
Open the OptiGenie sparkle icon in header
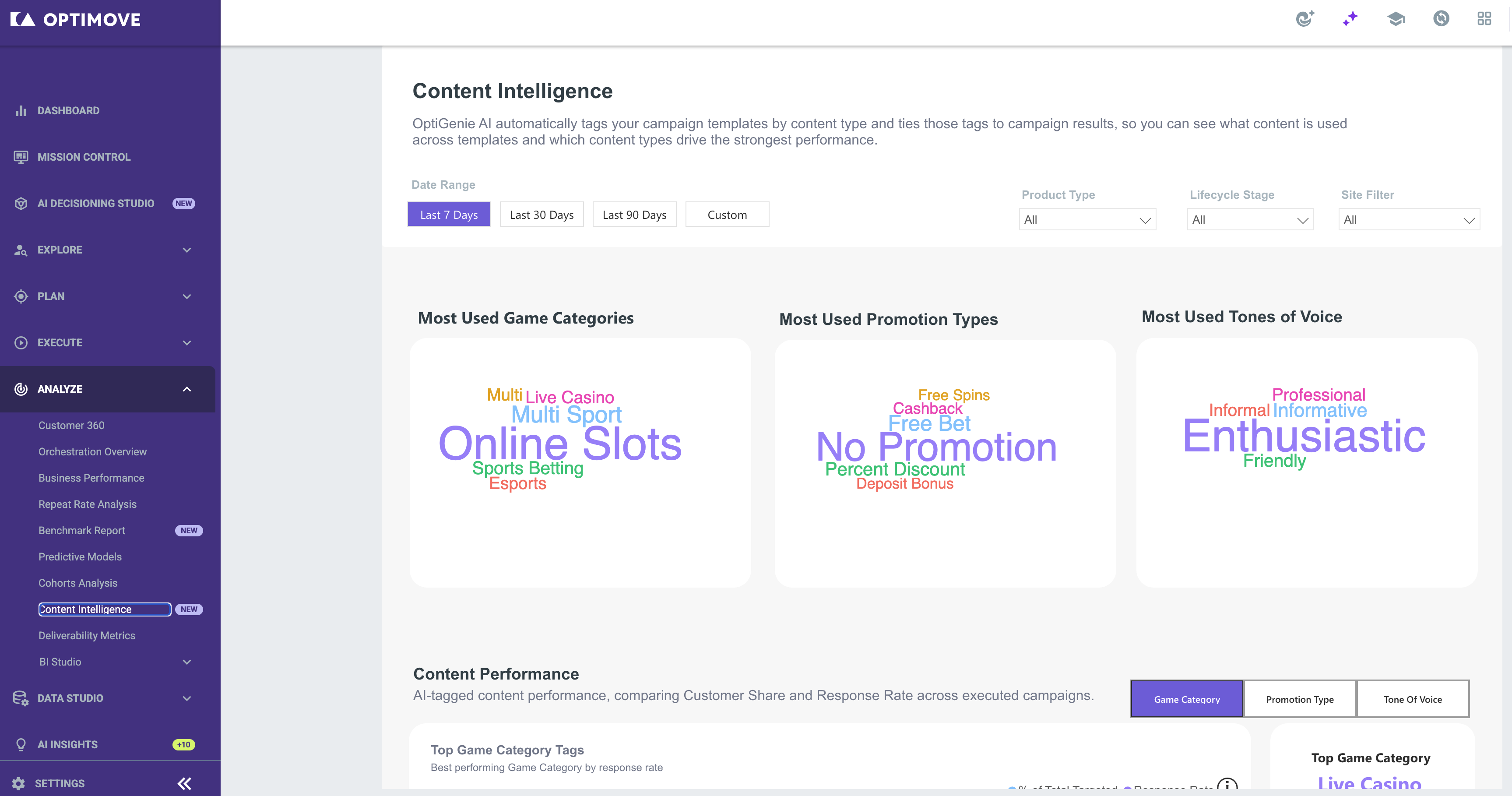pos(1350,19)
